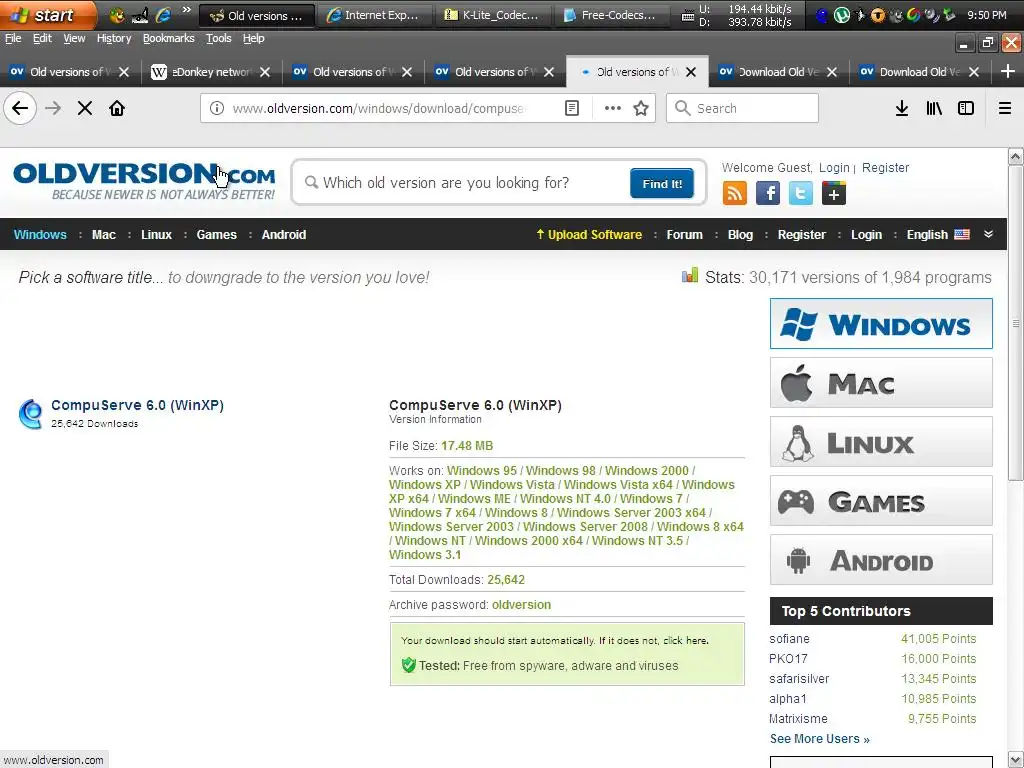
Task: Click the large Android platform button
Action: point(881,560)
